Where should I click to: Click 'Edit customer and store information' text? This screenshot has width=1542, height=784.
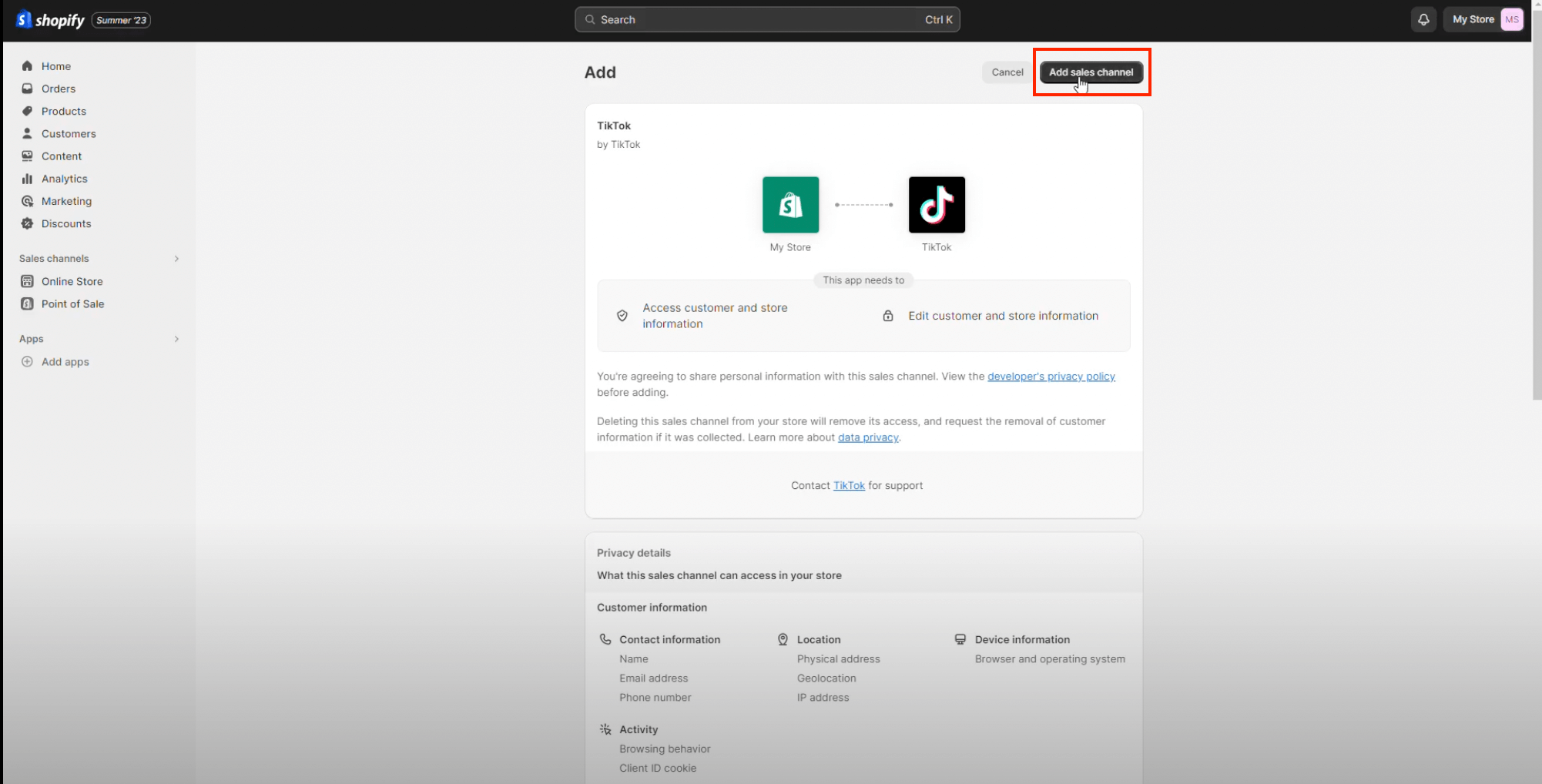click(x=1003, y=316)
